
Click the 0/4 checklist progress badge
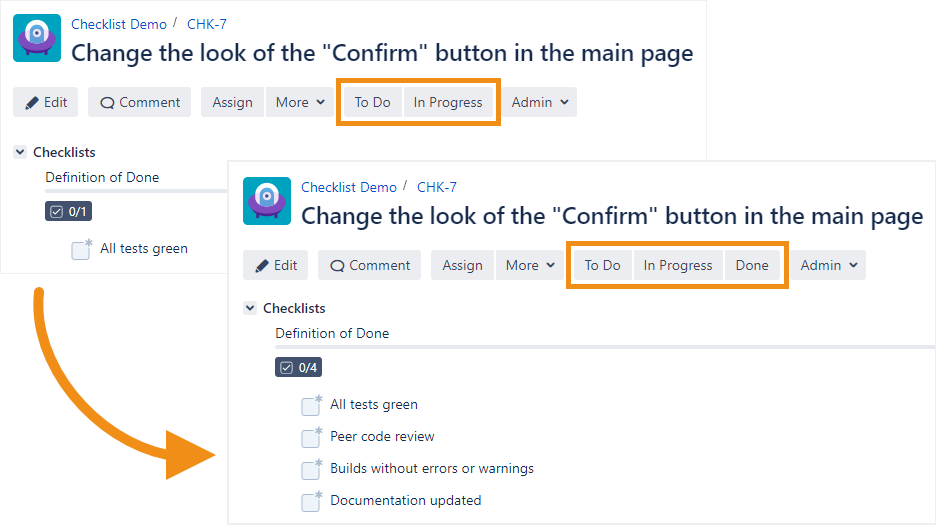(297, 368)
